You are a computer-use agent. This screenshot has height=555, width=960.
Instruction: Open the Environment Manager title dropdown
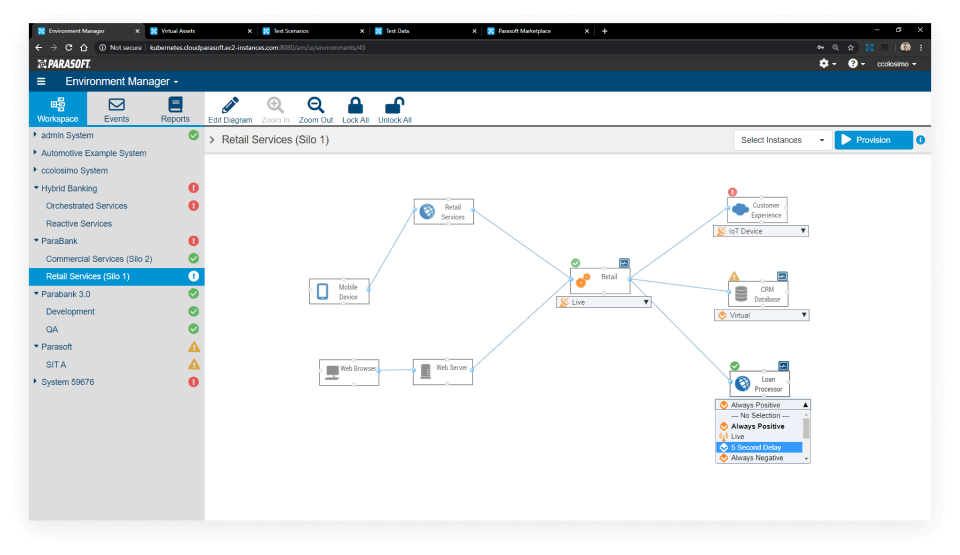[122, 81]
